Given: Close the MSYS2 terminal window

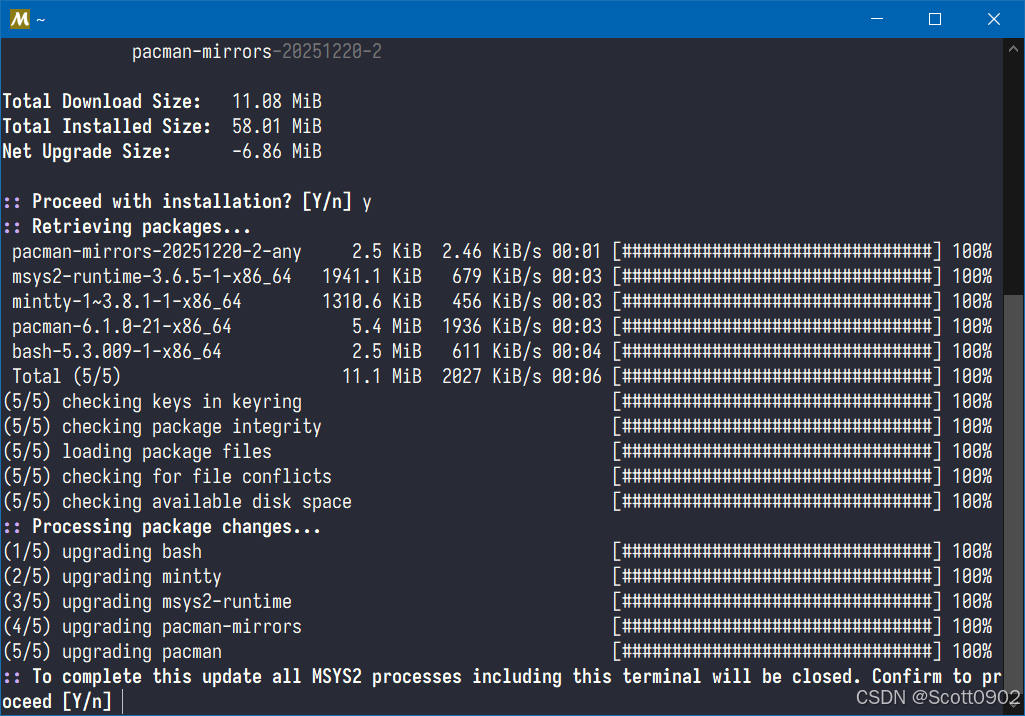Looking at the screenshot, I should [994, 19].
